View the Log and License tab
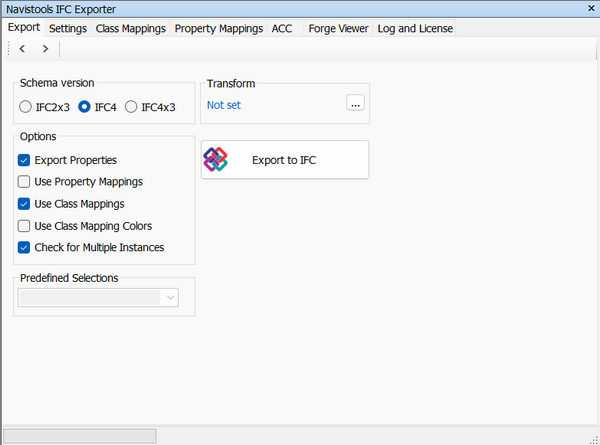The image size is (600, 445). (415, 28)
